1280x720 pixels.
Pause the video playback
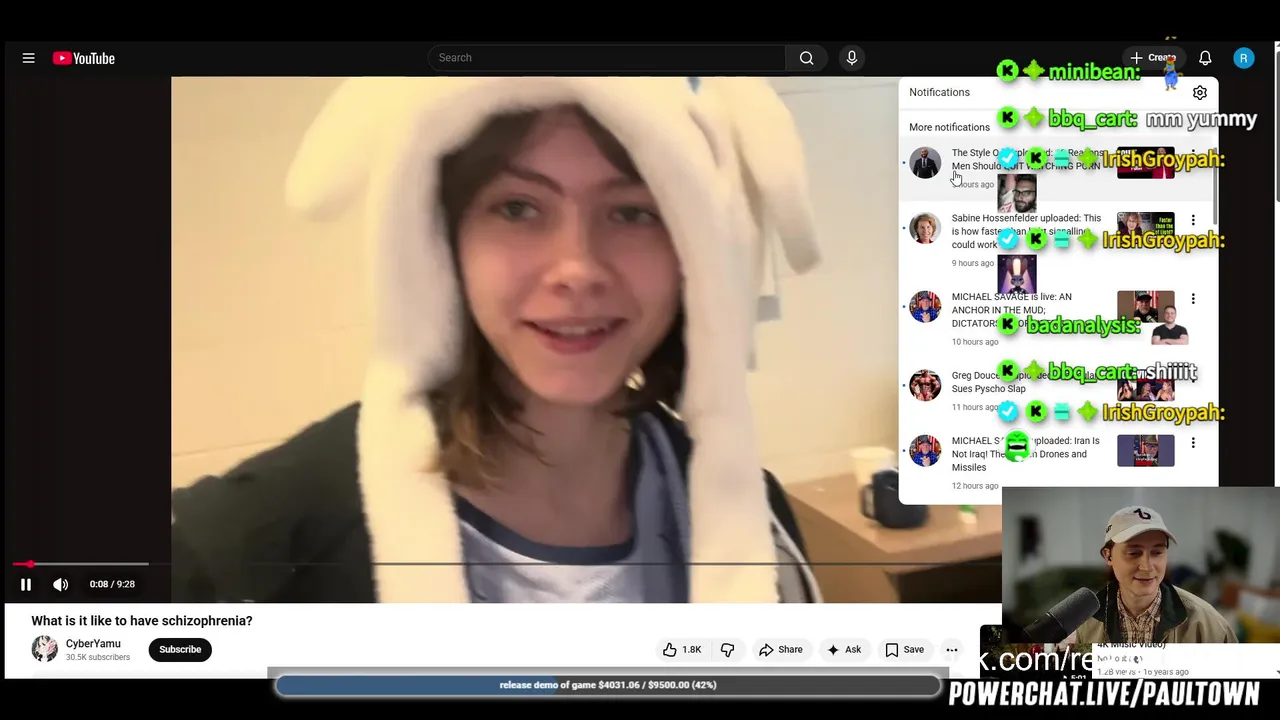pyautogui.click(x=26, y=584)
